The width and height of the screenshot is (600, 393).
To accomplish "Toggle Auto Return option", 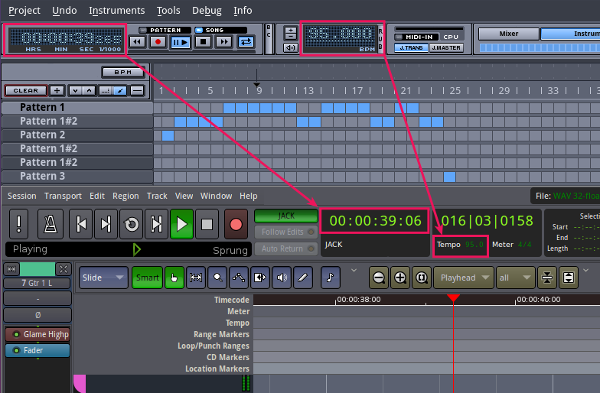I will [x=286, y=249].
